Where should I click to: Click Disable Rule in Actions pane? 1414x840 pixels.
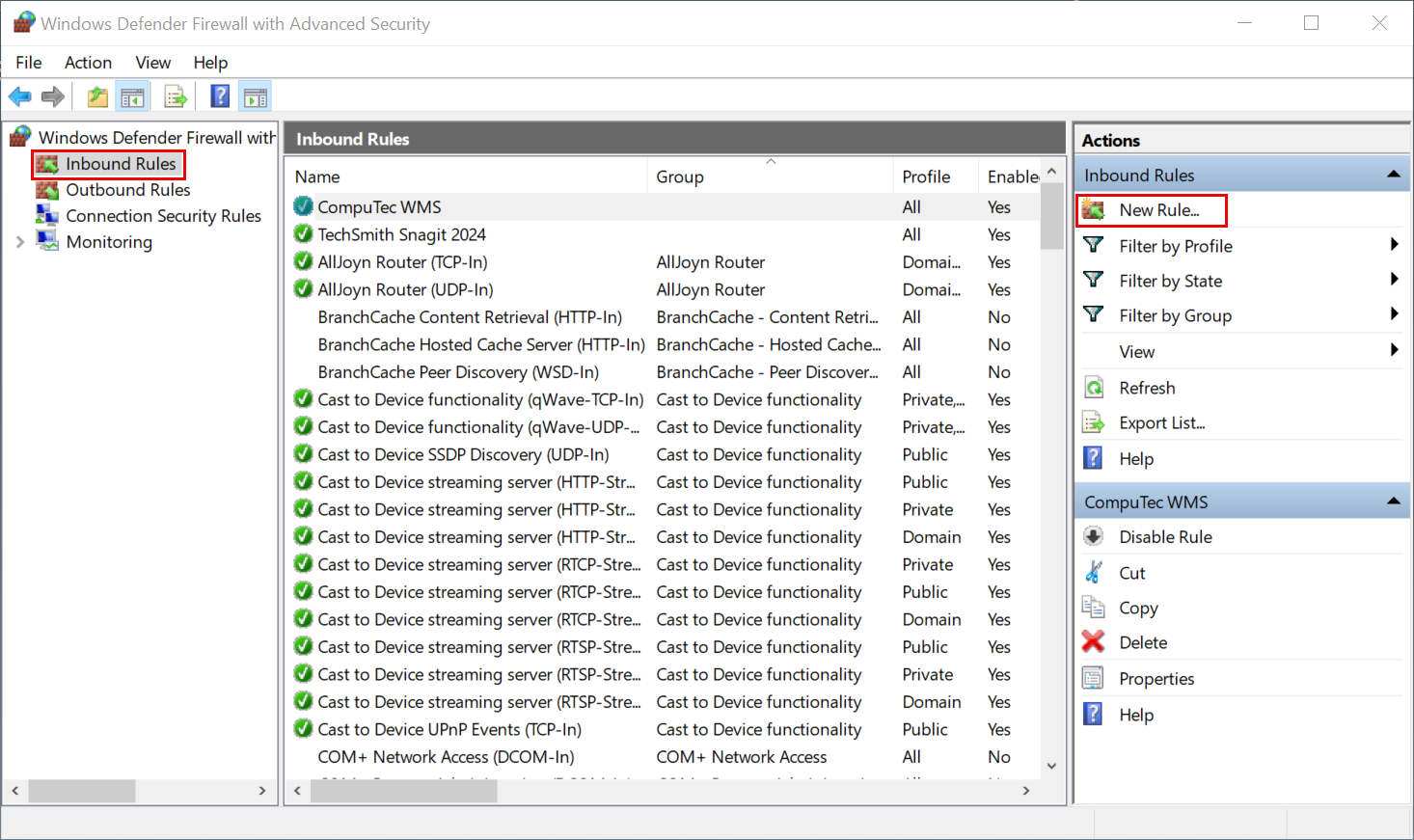pos(1165,537)
